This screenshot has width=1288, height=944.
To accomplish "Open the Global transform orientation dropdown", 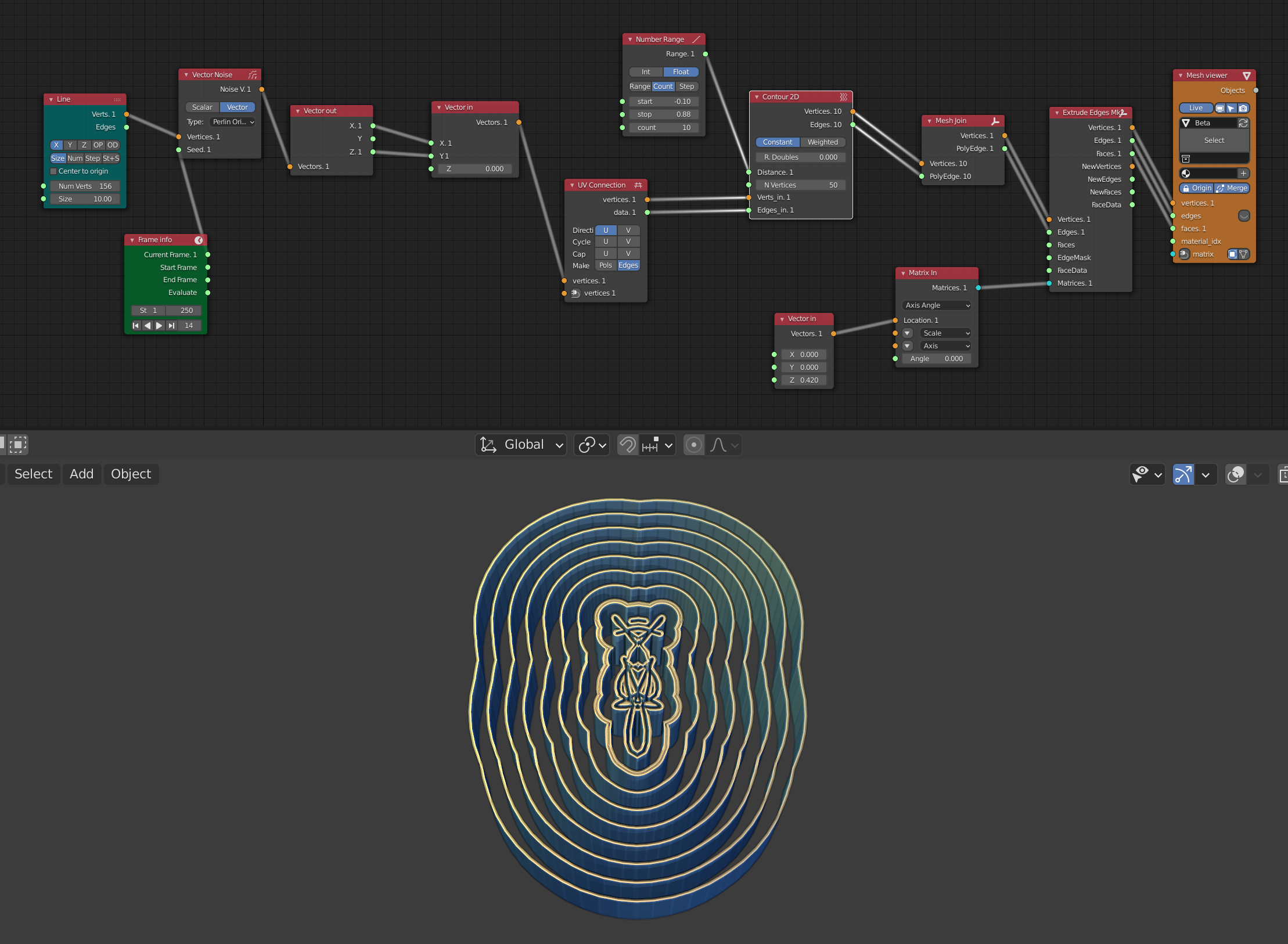I will 520,445.
